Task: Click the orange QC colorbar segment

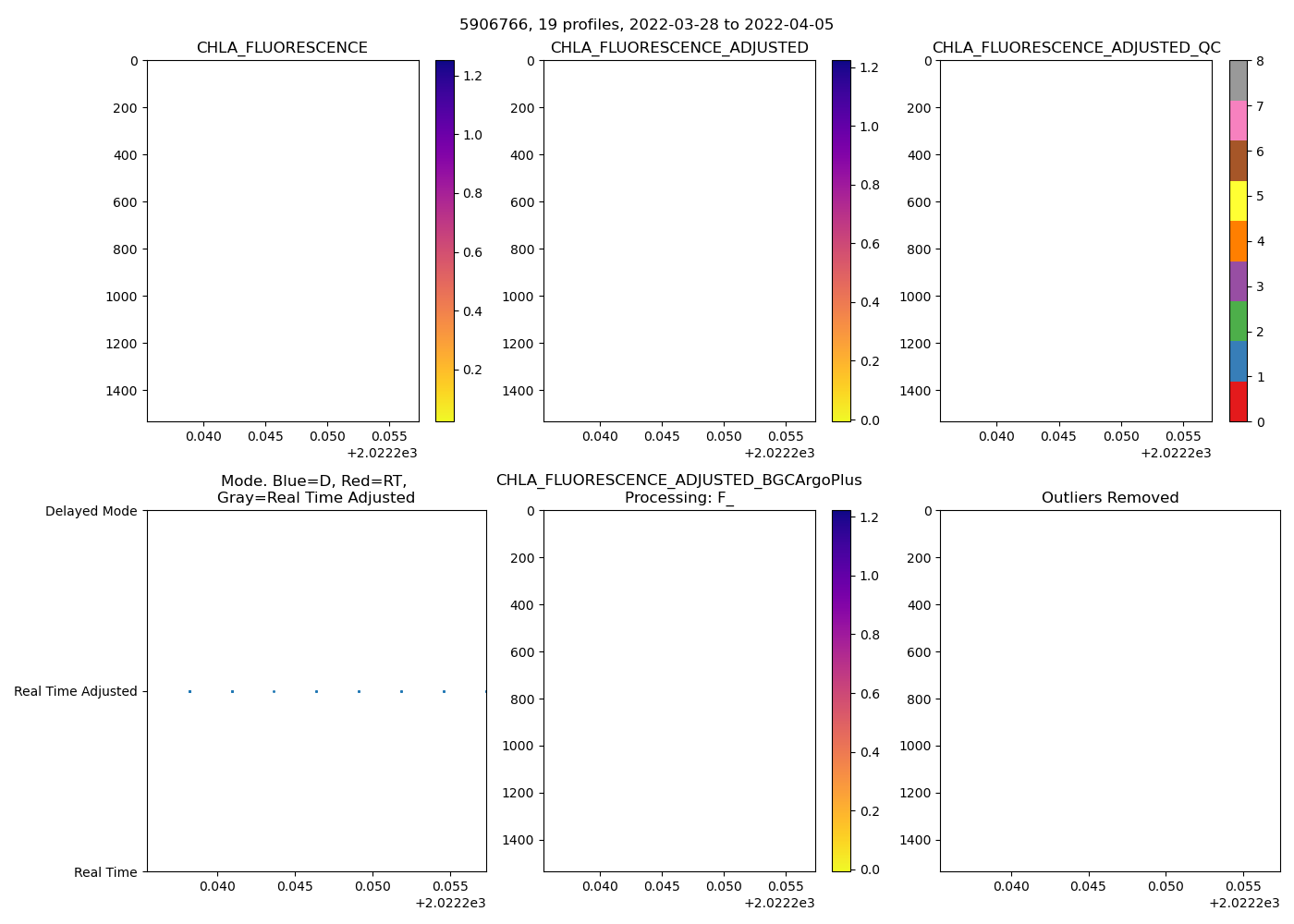Action: (x=1238, y=241)
